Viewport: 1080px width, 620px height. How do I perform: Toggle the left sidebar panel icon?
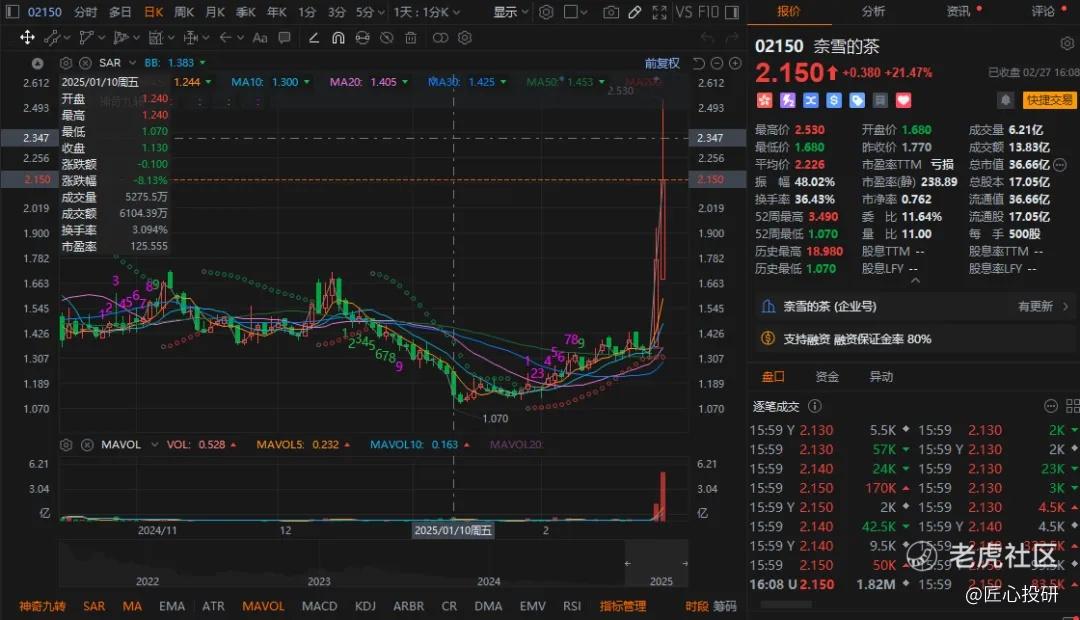click(x=12, y=12)
